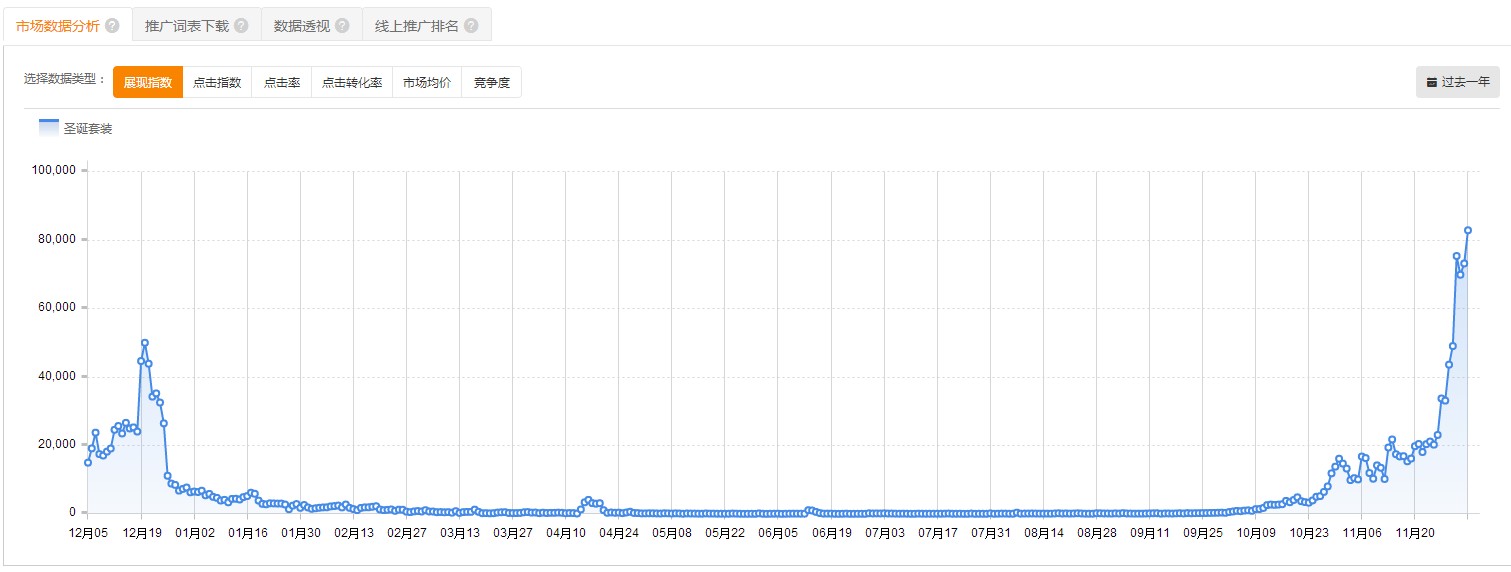Switch to the 数据透视 tab
Image resolution: width=1511 pixels, height=572 pixels.
311,26
